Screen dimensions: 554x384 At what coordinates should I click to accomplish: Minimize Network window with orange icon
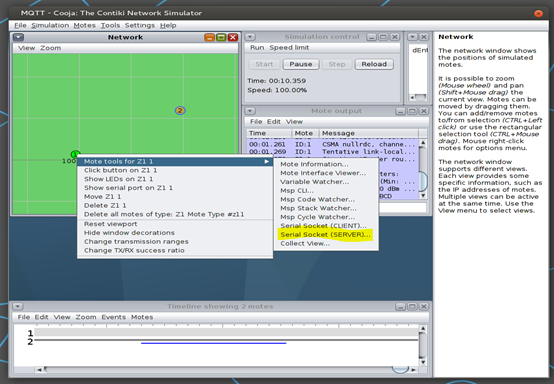point(210,37)
